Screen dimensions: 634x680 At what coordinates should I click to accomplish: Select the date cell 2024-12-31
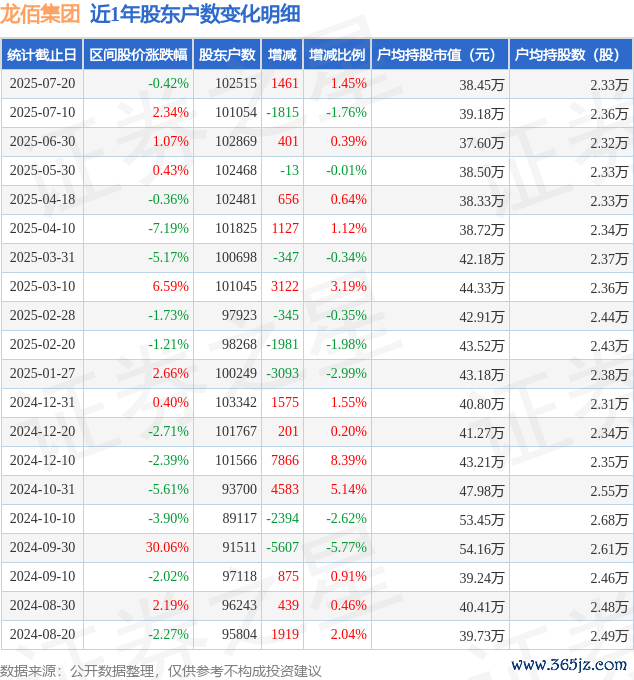[42, 402]
